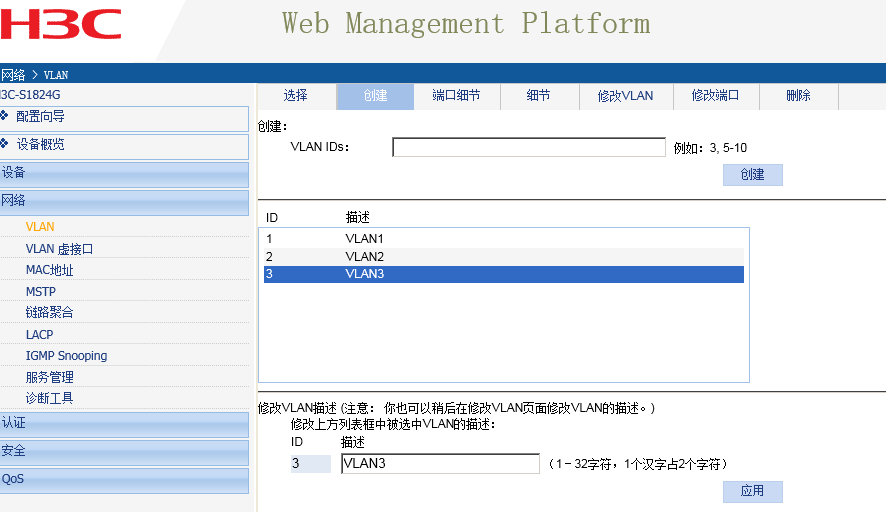This screenshot has height=512, width=886.
Task: Click the Web Management Platform title
Action: [x=466, y=24]
